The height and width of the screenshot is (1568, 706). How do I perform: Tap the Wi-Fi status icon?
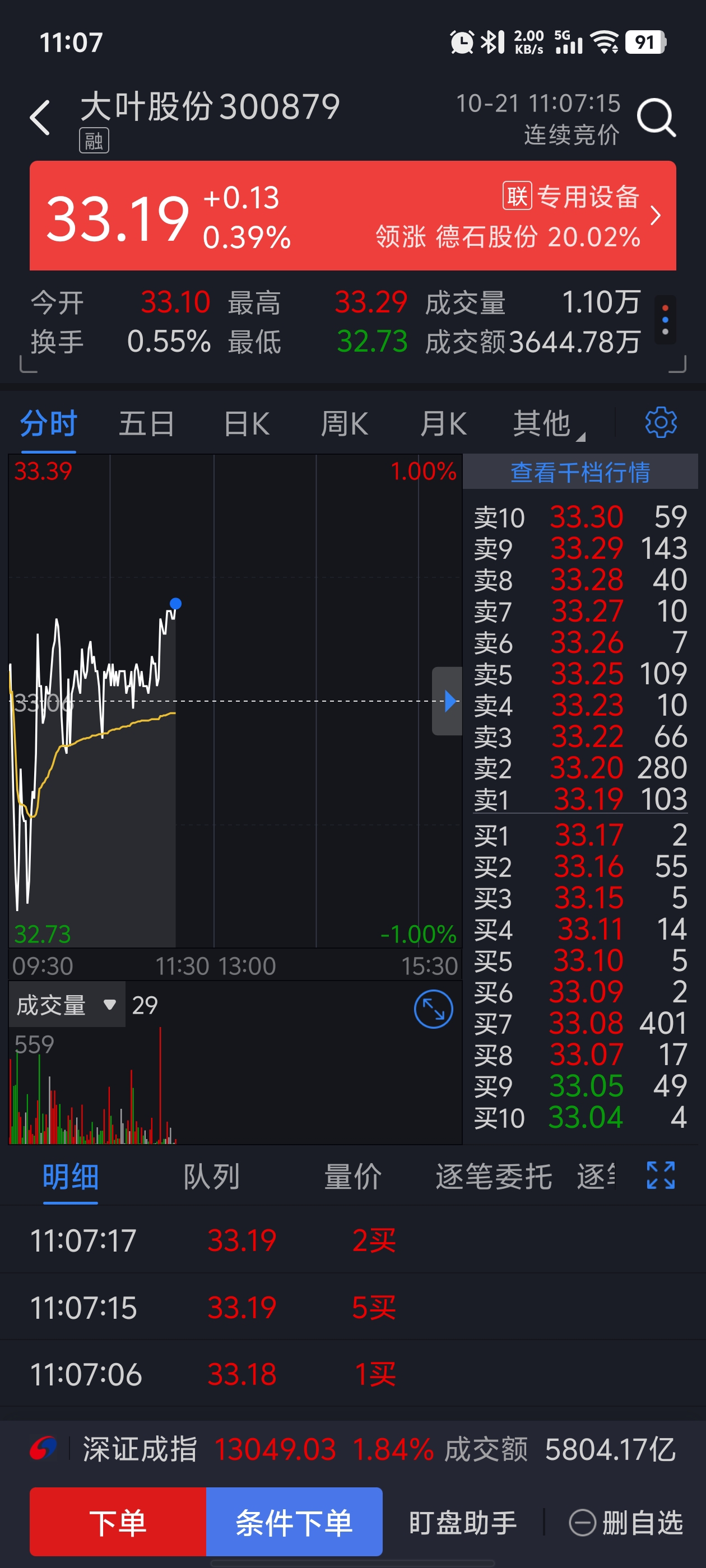point(605,43)
